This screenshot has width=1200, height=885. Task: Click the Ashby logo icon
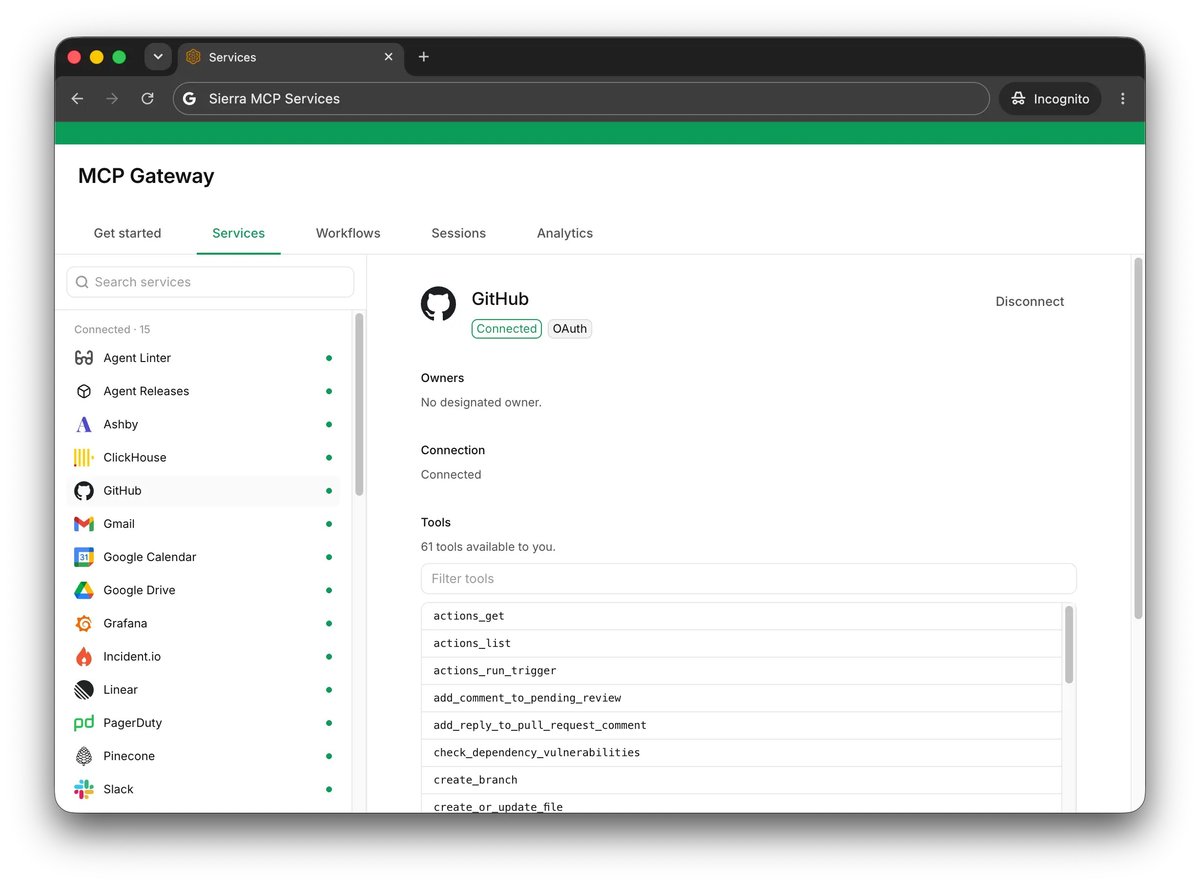pyautogui.click(x=84, y=424)
